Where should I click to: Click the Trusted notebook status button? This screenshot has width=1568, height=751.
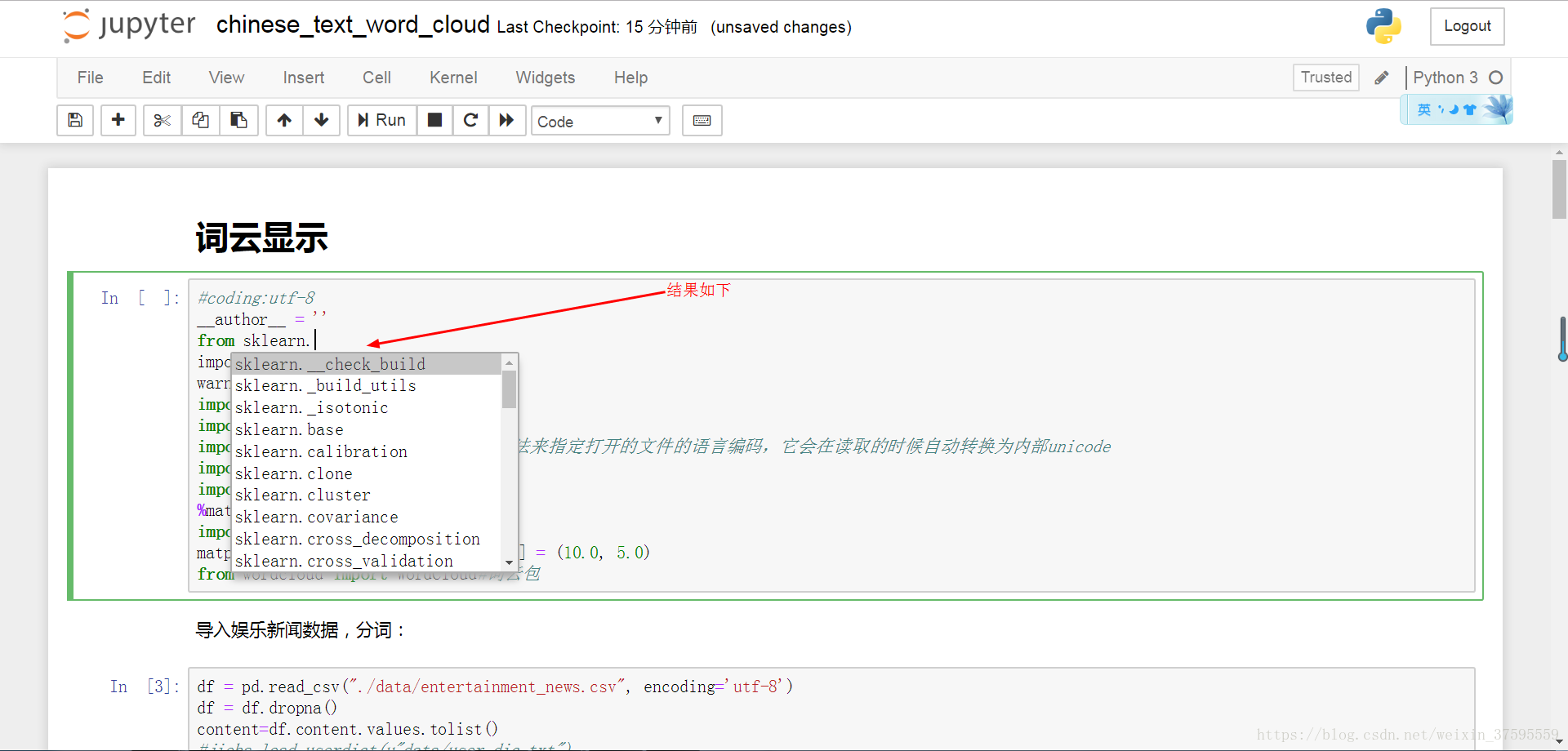tap(1325, 78)
